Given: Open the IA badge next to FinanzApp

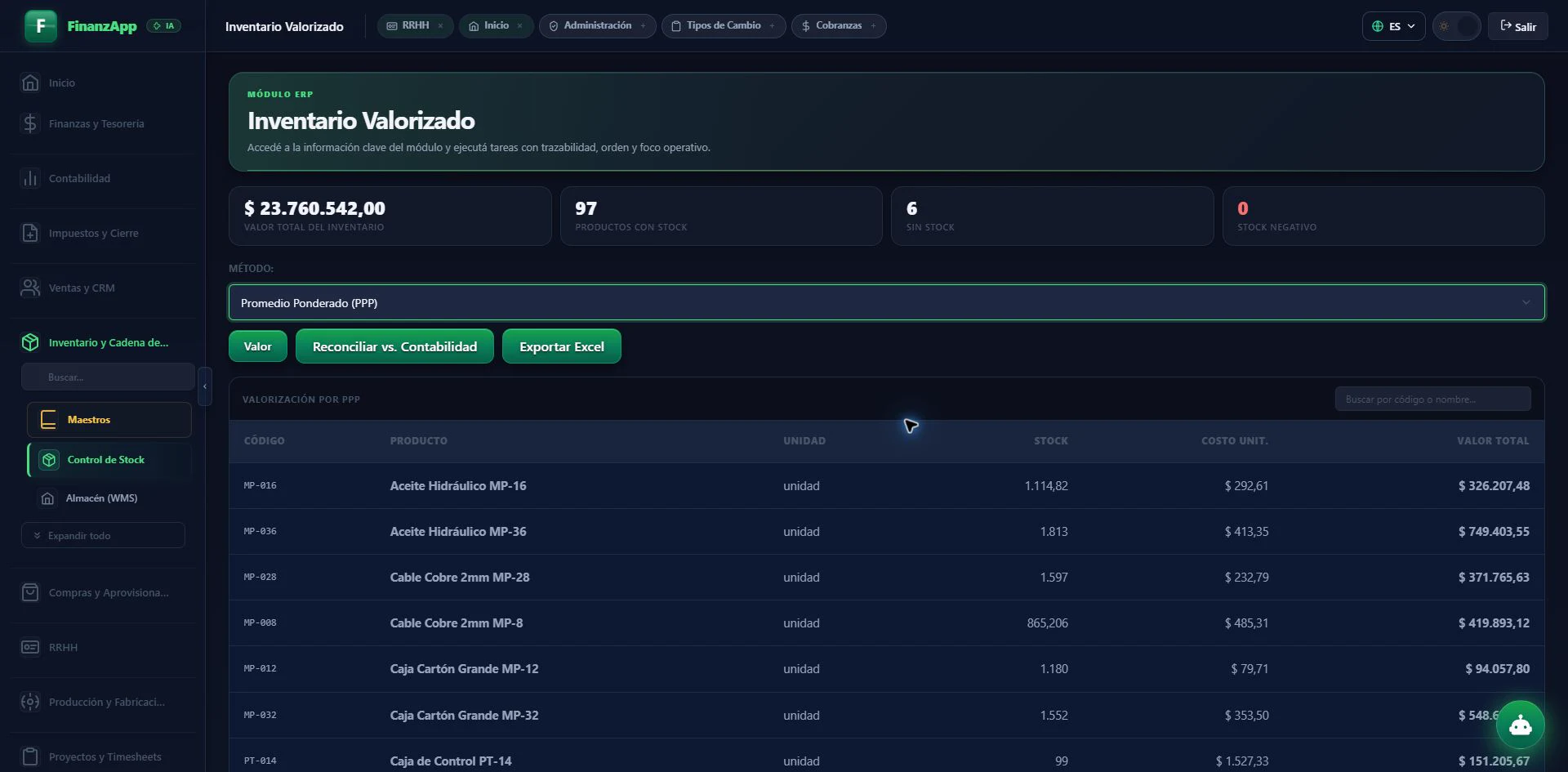Looking at the screenshot, I should pyautogui.click(x=164, y=26).
